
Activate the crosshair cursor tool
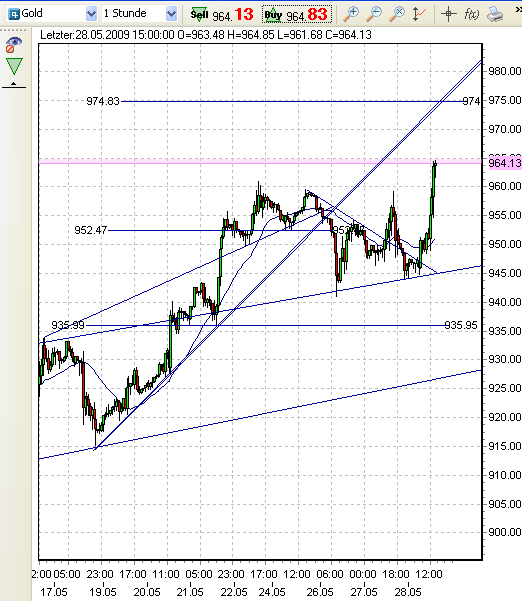point(448,14)
